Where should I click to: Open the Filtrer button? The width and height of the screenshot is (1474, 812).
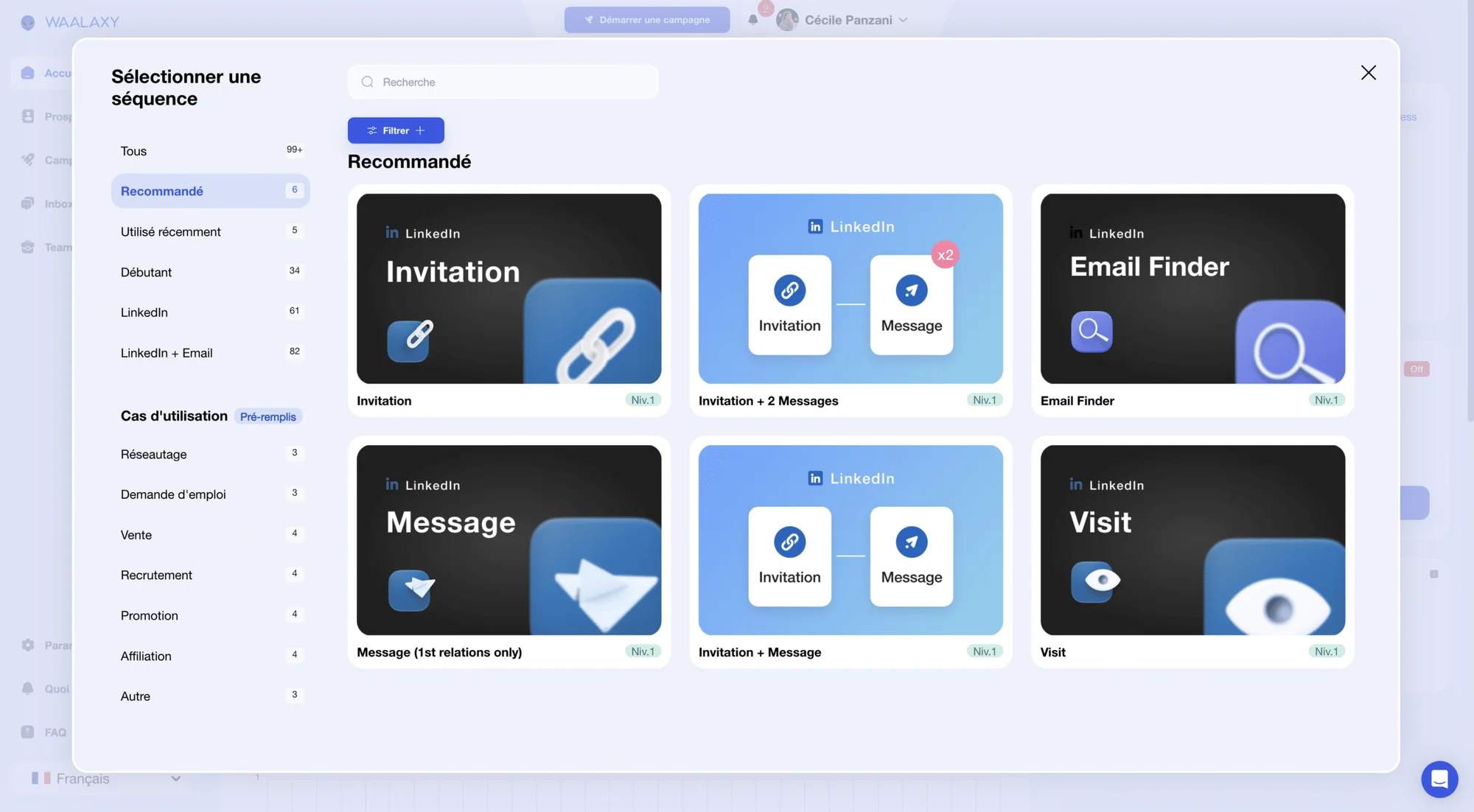pos(396,130)
